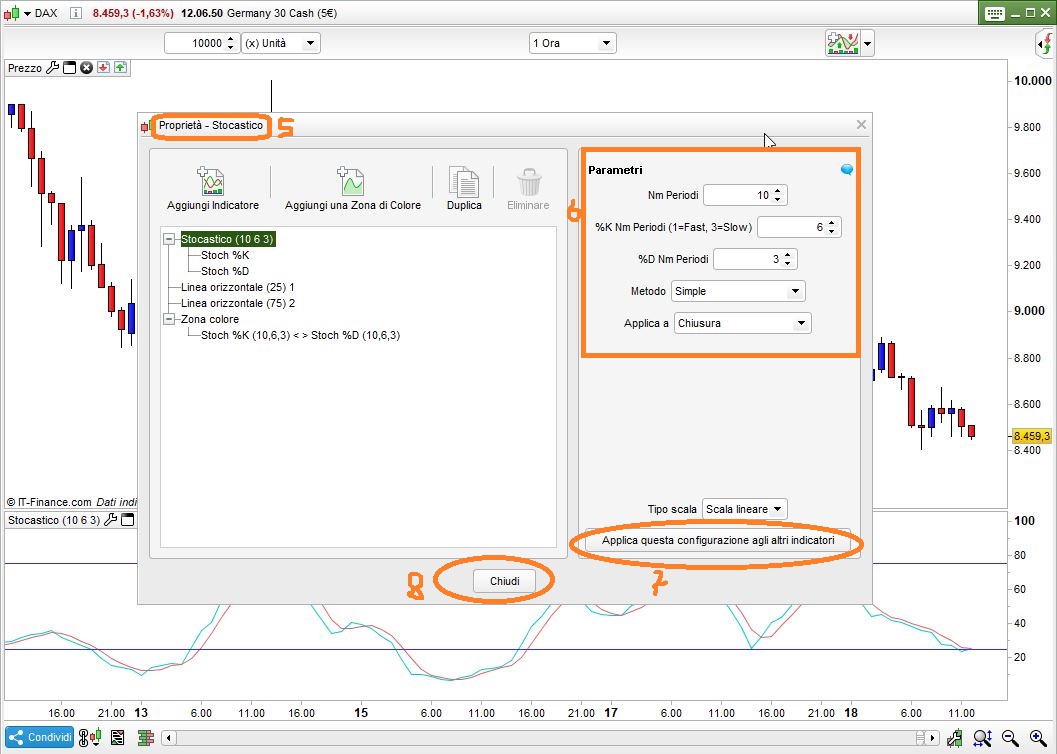This screenshot has width=1057, height=754.
Task: Select Zona colore tree item
Action: [x=210, y=319]
